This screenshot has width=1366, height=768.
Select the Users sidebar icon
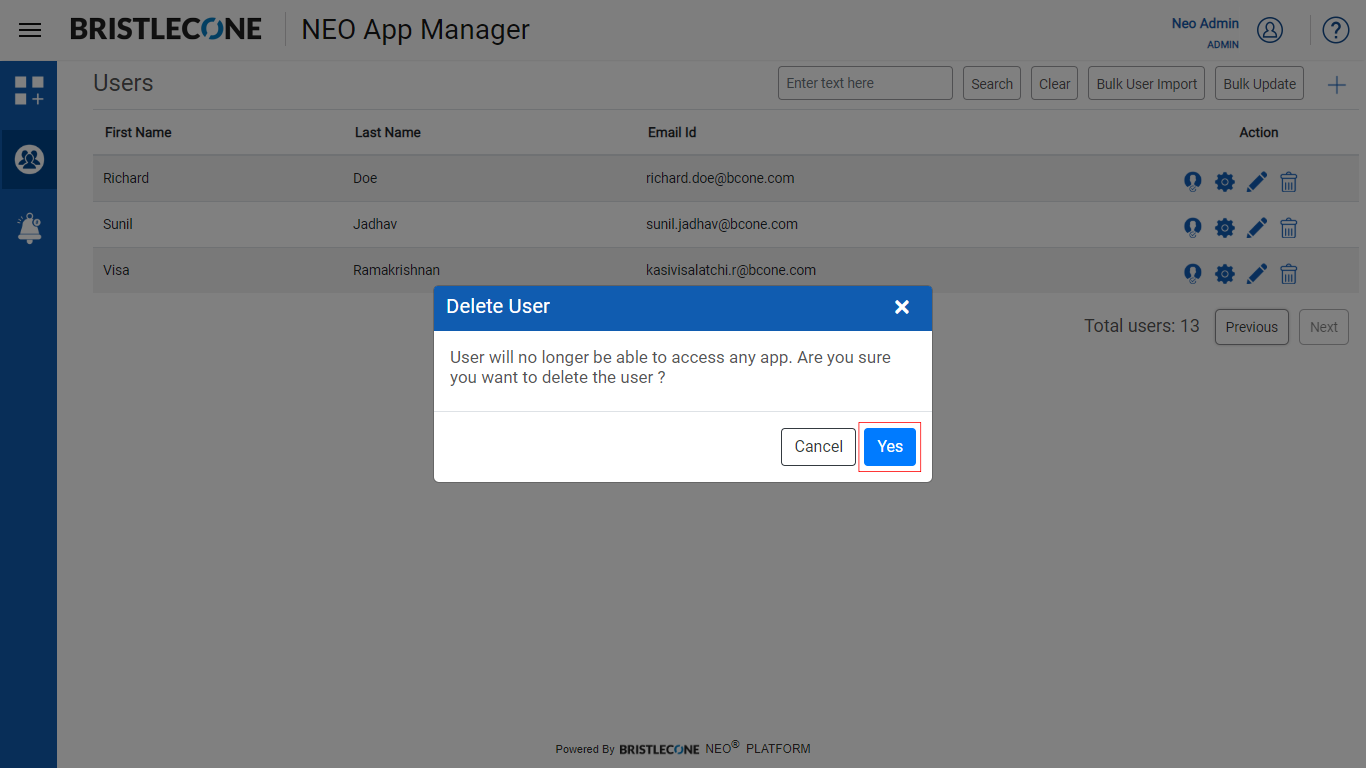[x=29, y=159]
